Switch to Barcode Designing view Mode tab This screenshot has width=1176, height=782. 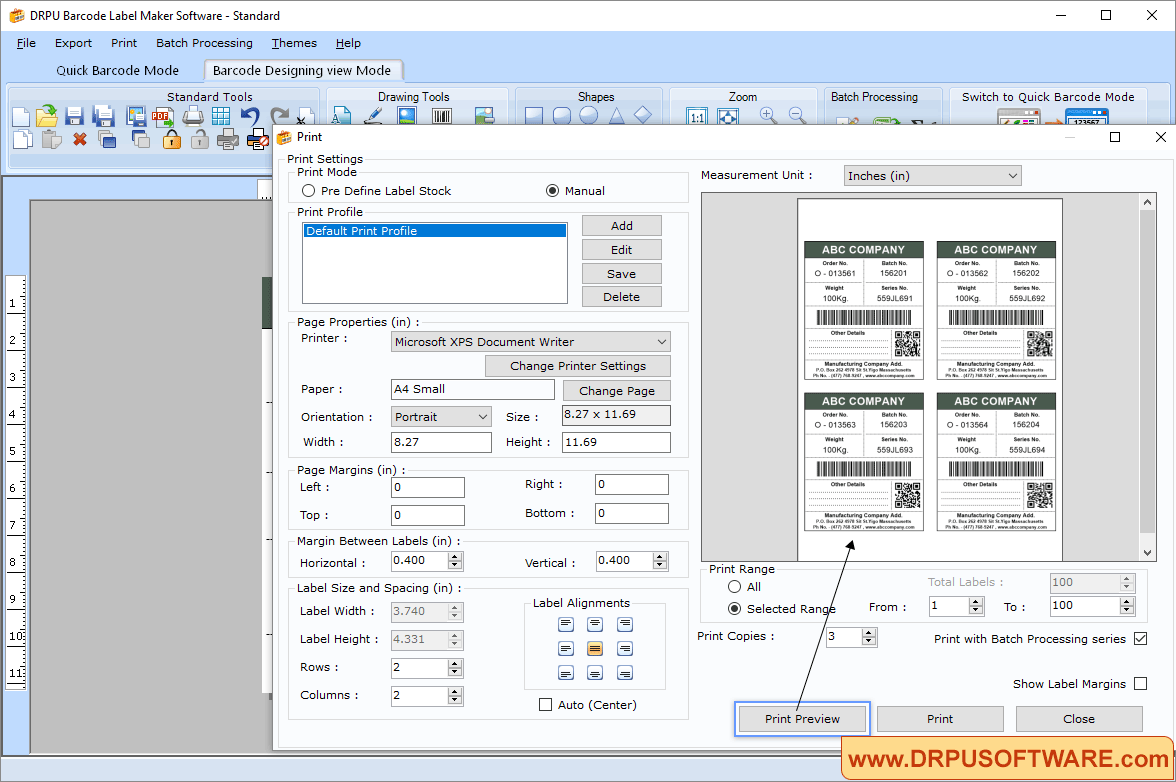coord(302,70)
